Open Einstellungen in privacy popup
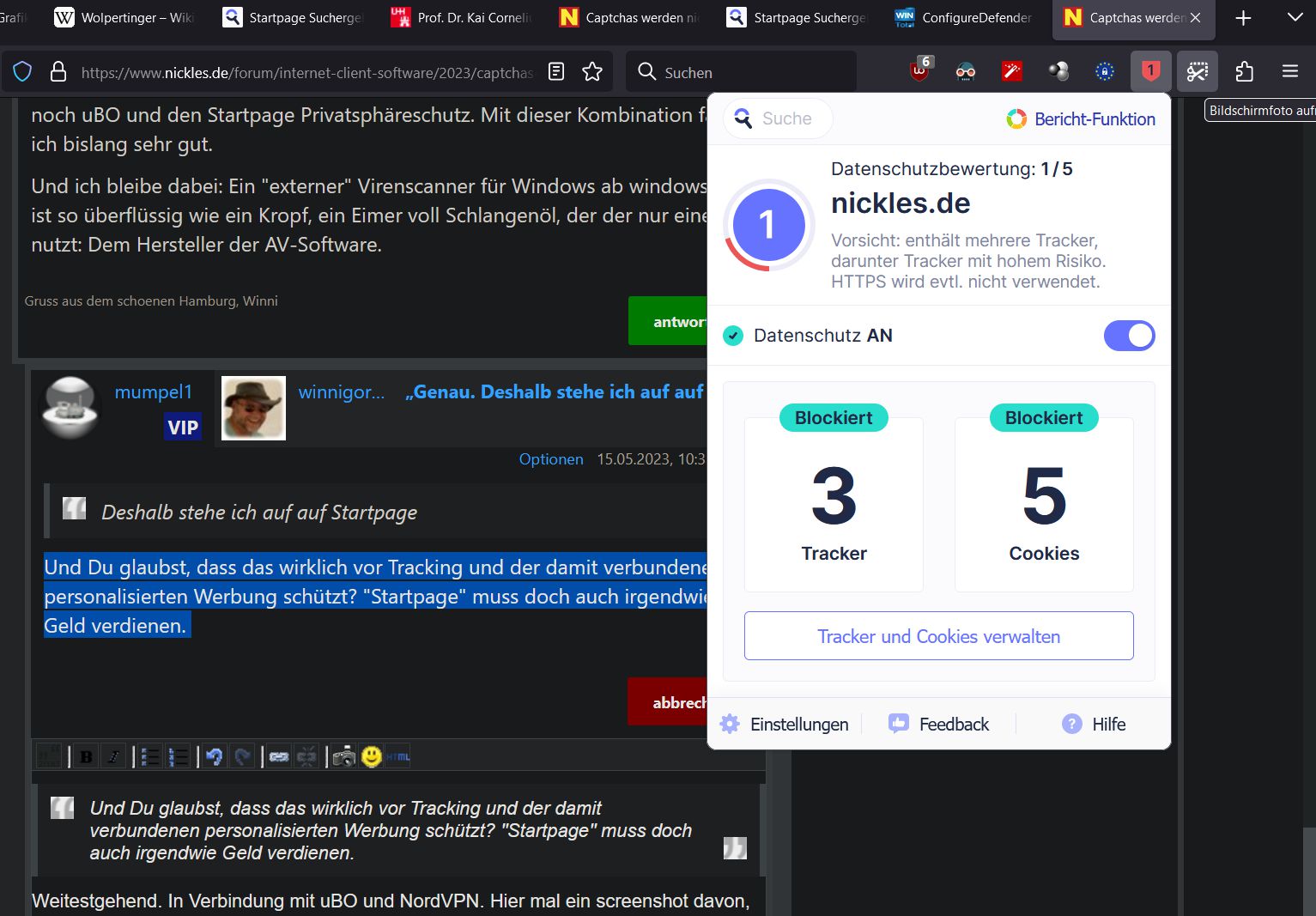 (x=784, y=724)
